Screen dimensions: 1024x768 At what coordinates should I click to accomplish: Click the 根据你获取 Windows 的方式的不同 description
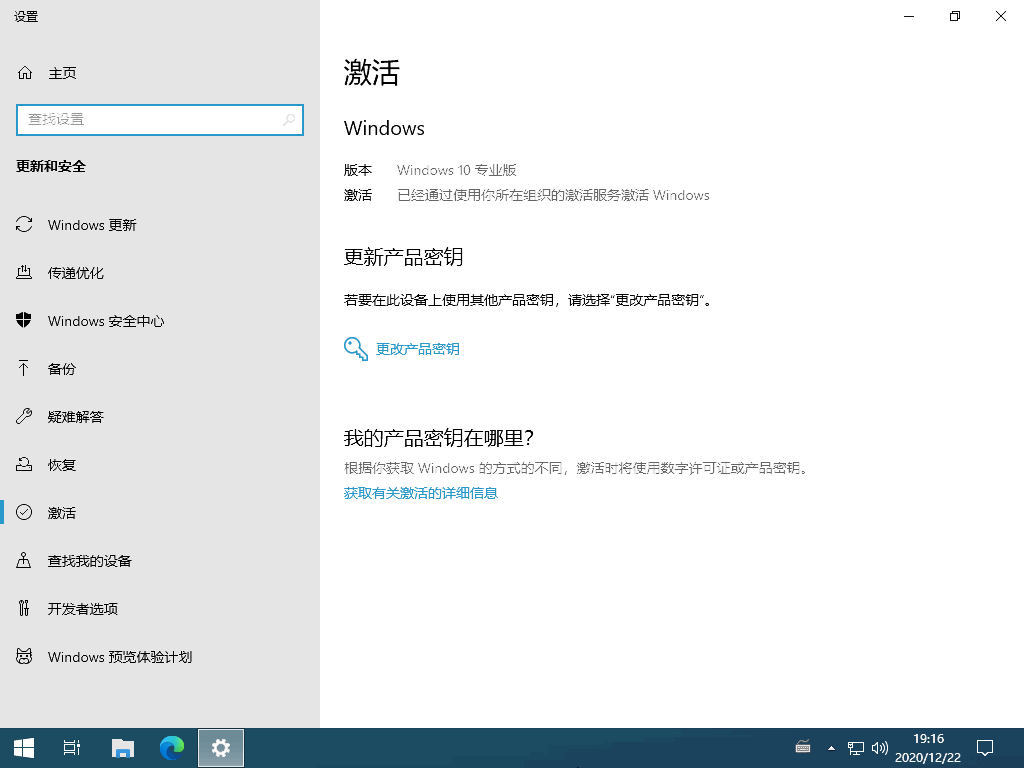point(576,468)
